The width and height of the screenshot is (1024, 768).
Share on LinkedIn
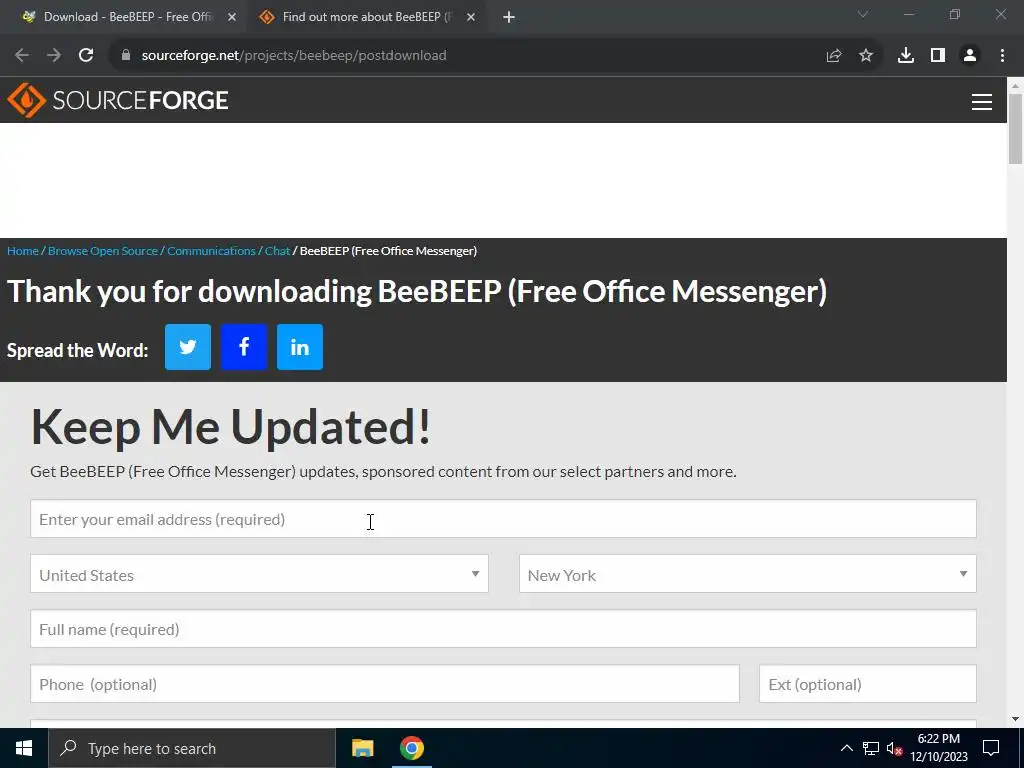[x=300, y=347]
